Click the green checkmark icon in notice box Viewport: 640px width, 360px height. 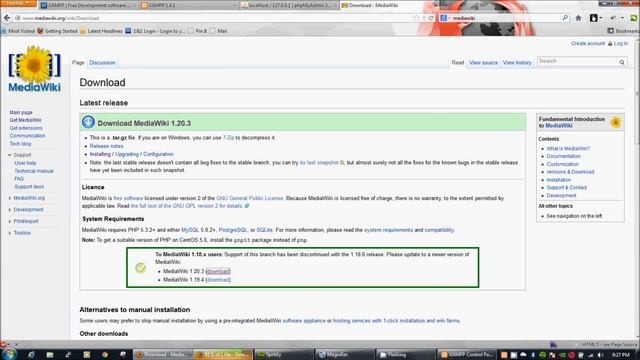[x=140, y=267]
